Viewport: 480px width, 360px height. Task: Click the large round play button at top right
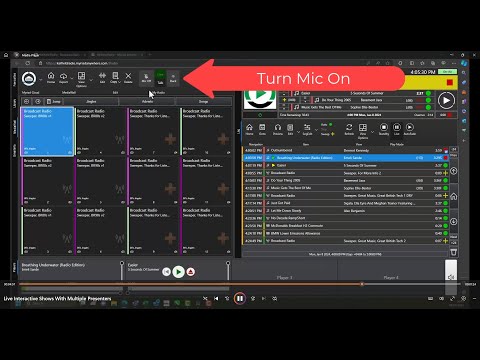(x=446, y=100)
